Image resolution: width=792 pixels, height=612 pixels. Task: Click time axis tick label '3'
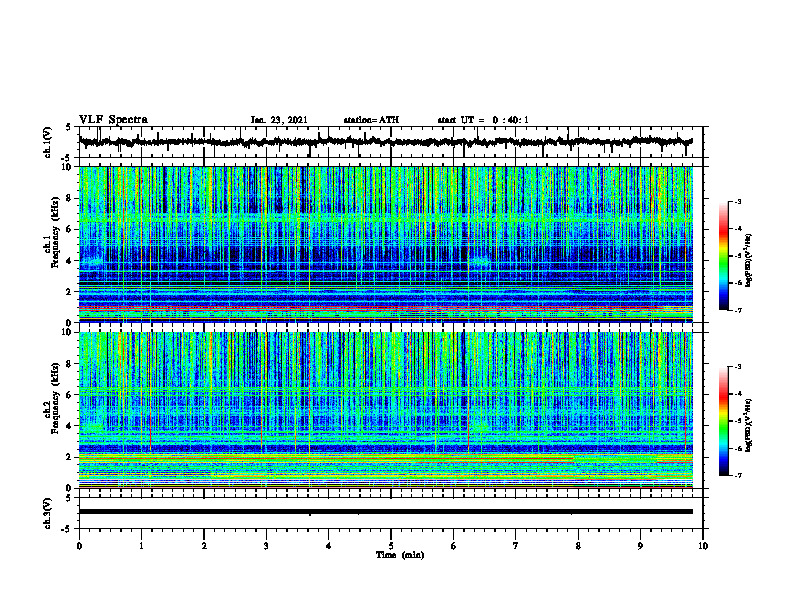pos(266,546)
